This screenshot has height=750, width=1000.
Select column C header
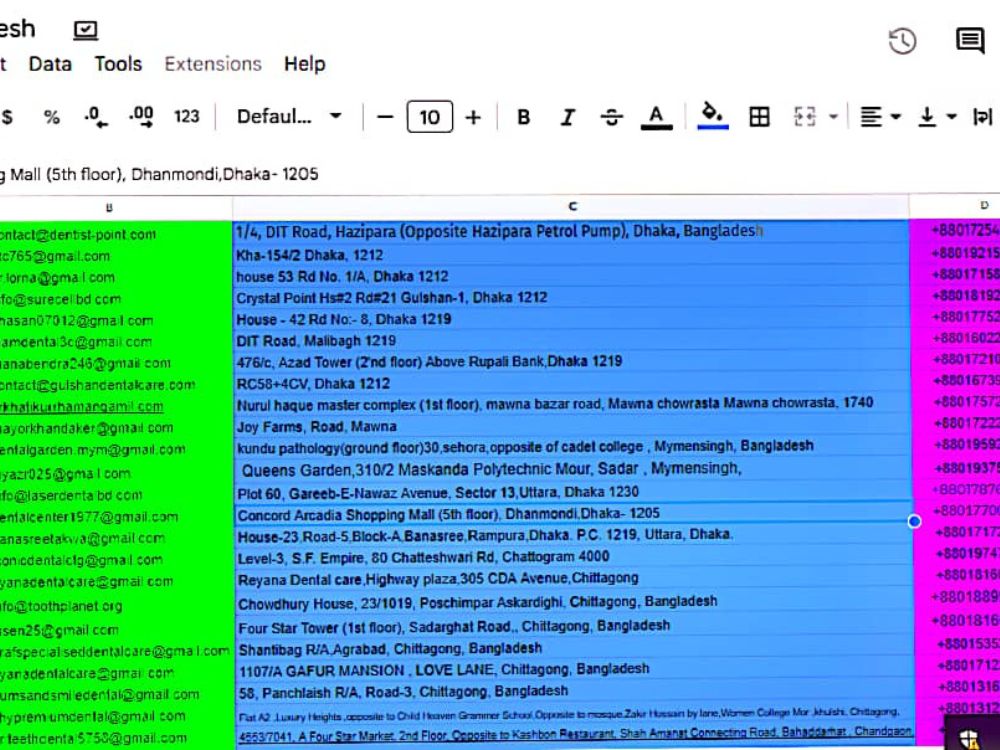(571, 207)
